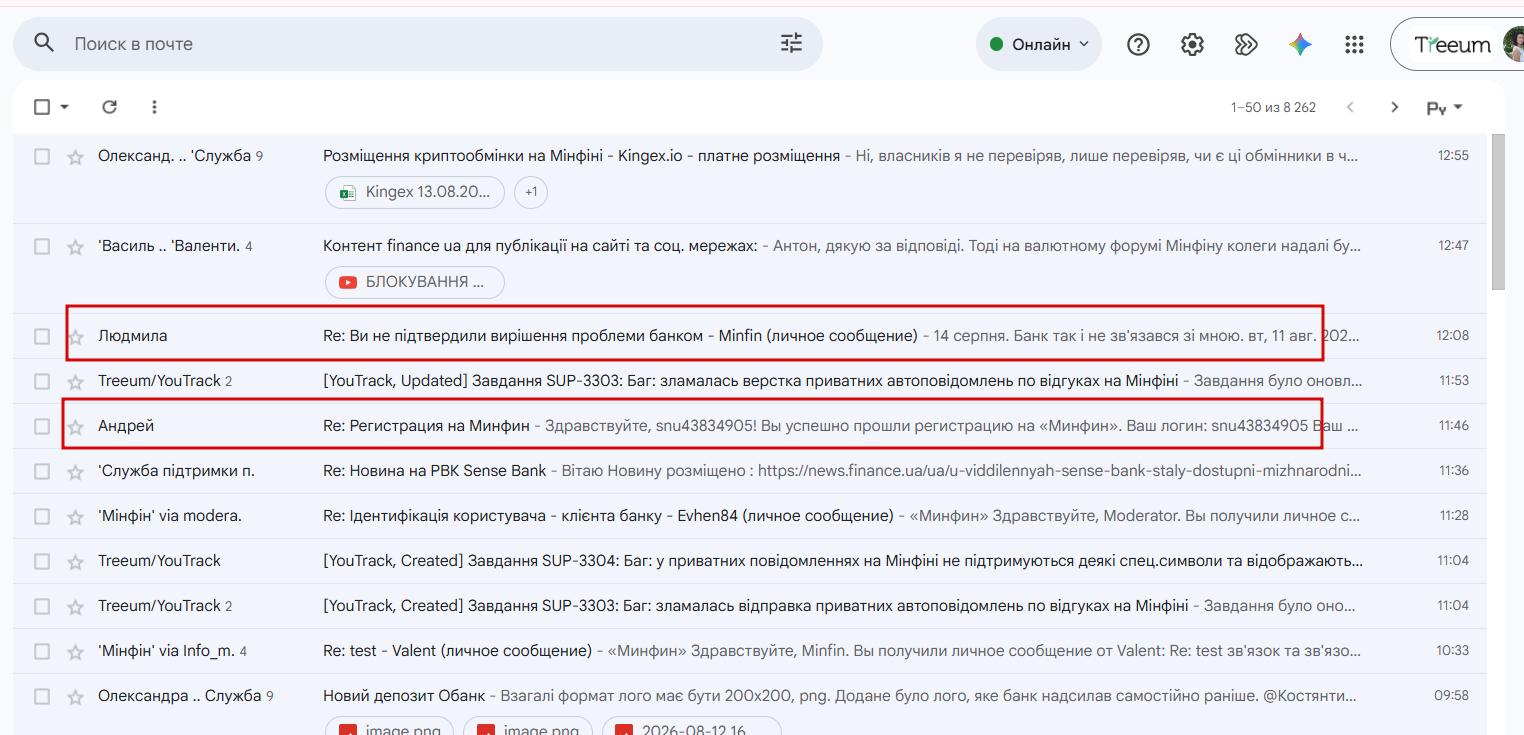Show the +1 additional attachment

click(x=531, y=192)
